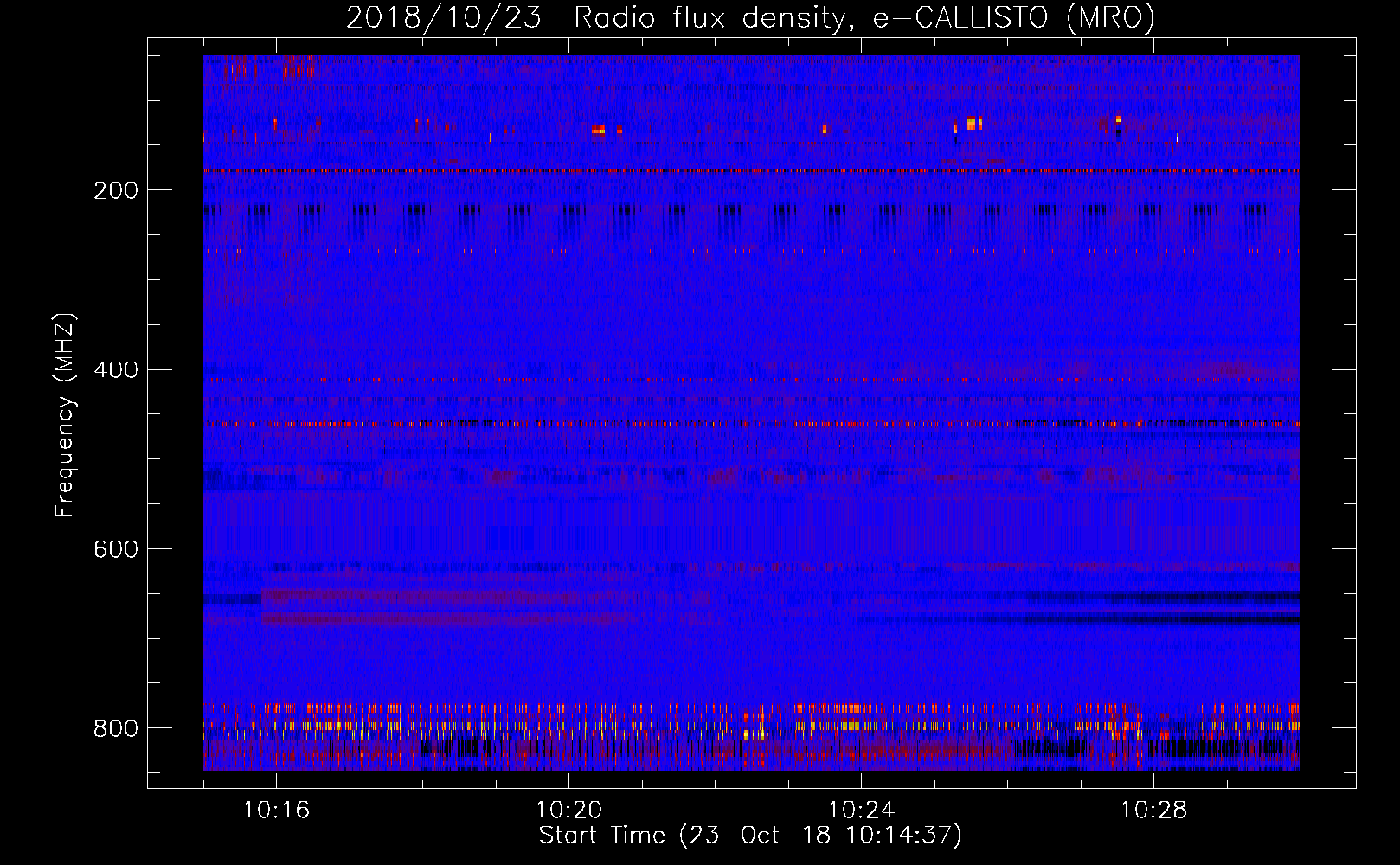Click the '10:28' time tick label

coord(1153,810)
